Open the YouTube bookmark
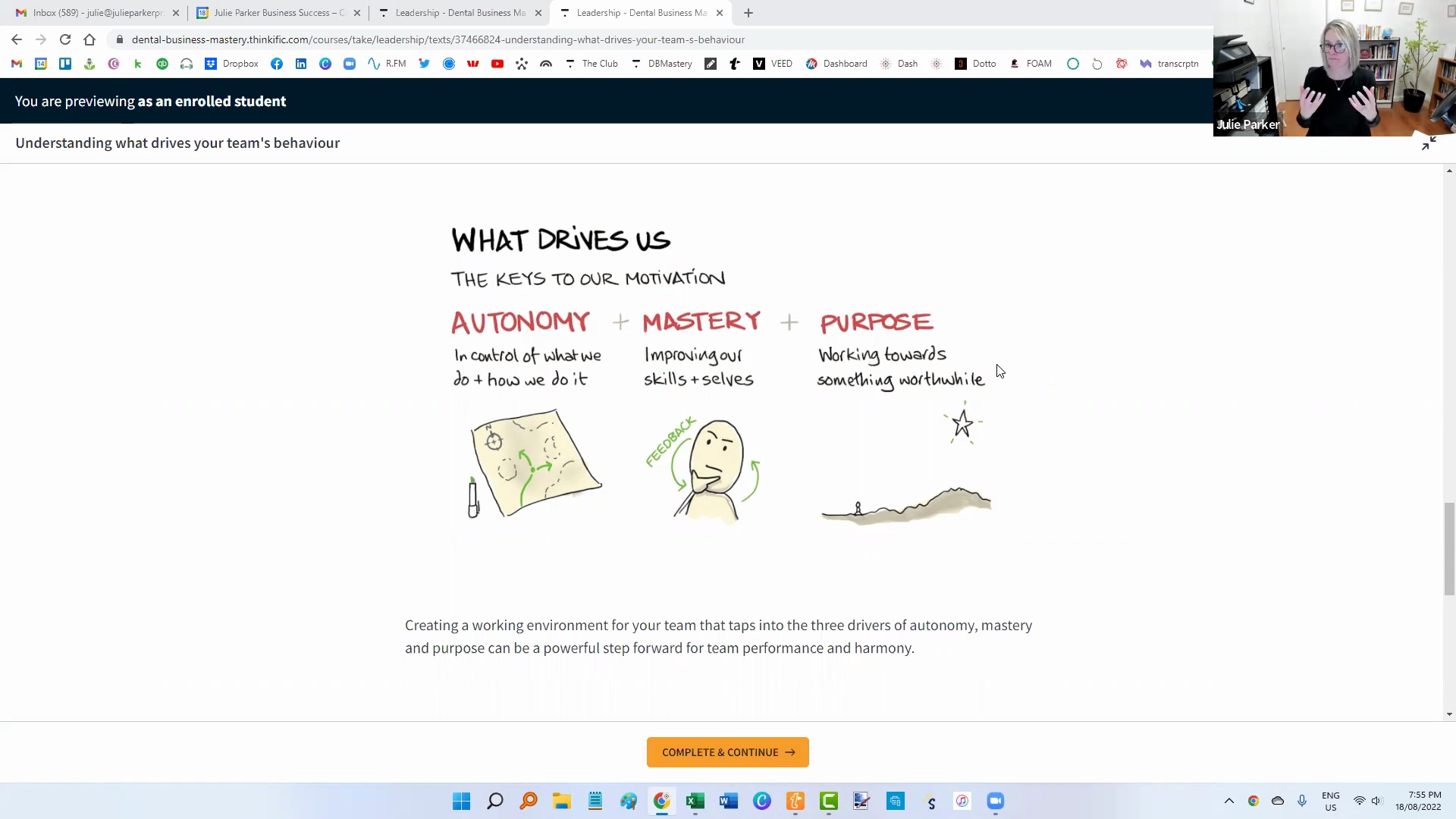Image resolution: width=1456 pixels, height=819 pixels. (497, 64)
